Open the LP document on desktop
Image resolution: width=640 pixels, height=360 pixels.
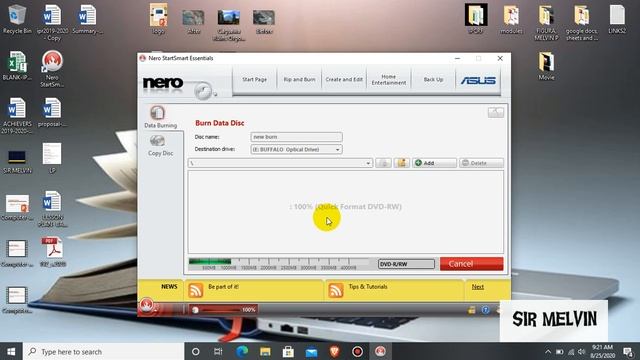(52, 158)
